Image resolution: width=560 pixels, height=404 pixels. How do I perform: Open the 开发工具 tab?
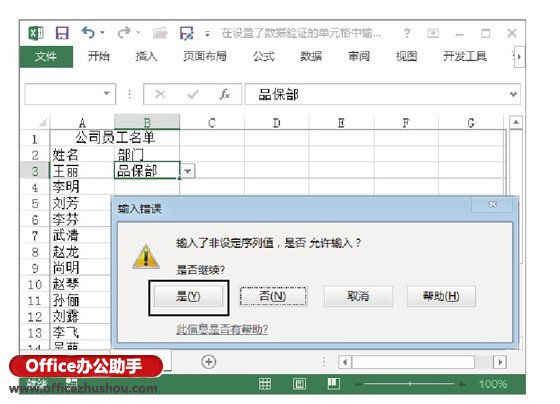click(x=465, y=56)
